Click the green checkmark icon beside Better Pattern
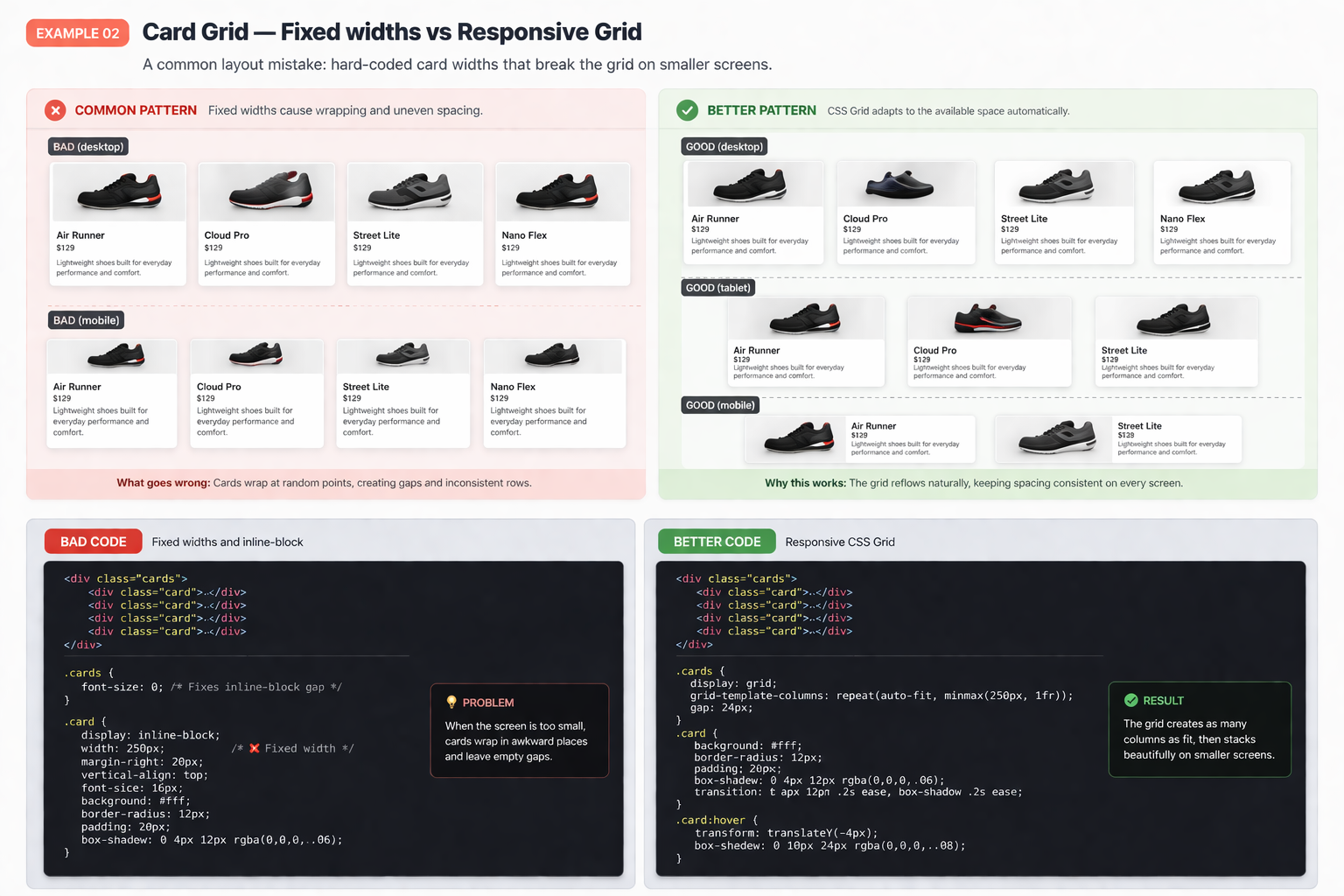The image size is (1344, 896). point(688,110)
